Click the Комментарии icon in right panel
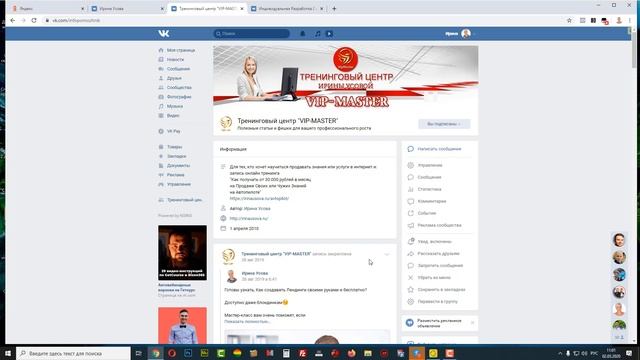 411,201
